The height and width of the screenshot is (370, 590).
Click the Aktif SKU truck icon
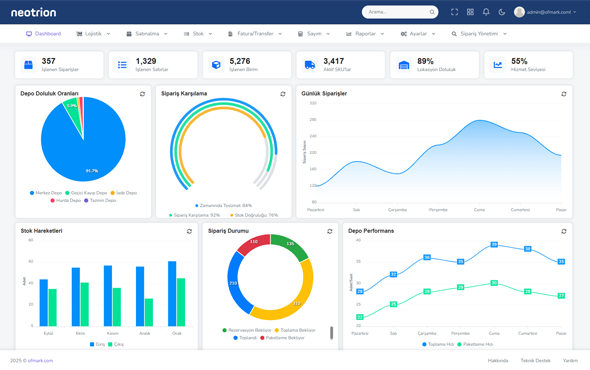[x=310, y=65]
